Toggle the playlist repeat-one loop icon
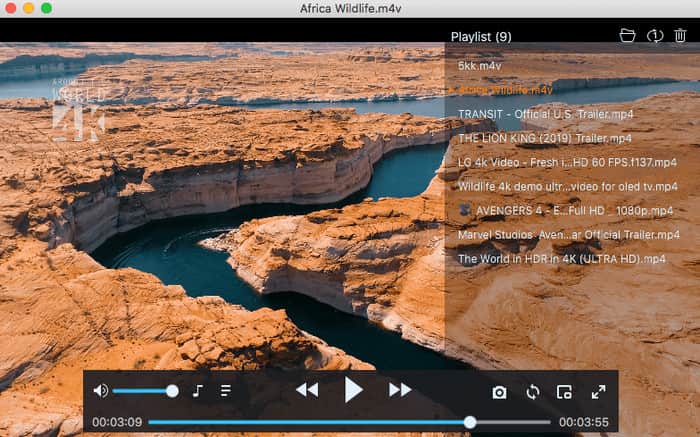 pos(655,36)
